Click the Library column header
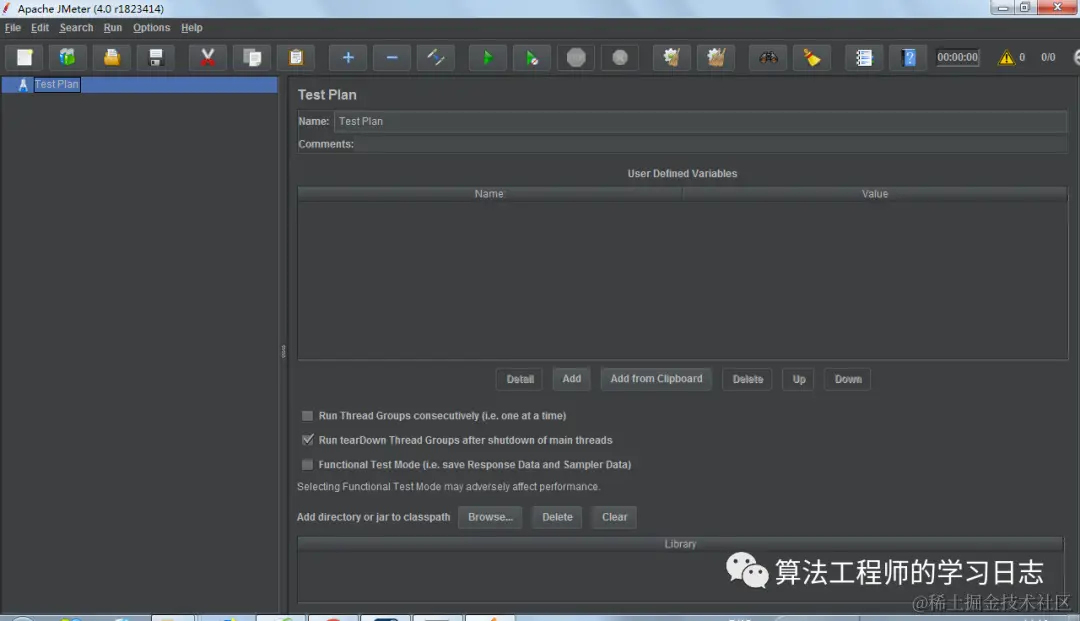Screen dimensions: 1080x621 pyautogui.click(x=681, y=544)
